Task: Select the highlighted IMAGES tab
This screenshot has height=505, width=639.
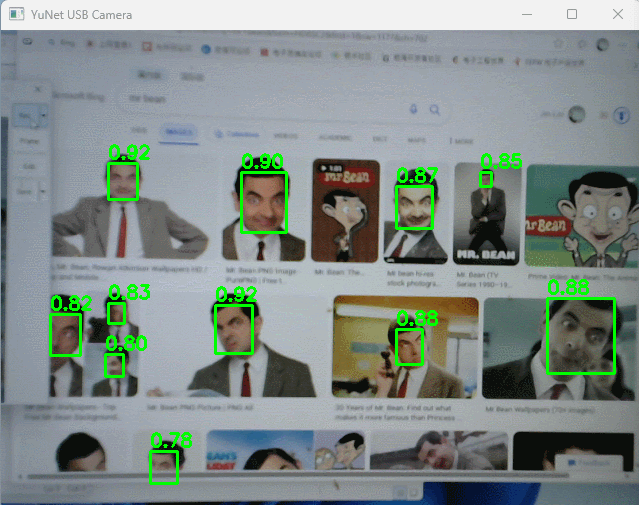Action: coord(180,133)
